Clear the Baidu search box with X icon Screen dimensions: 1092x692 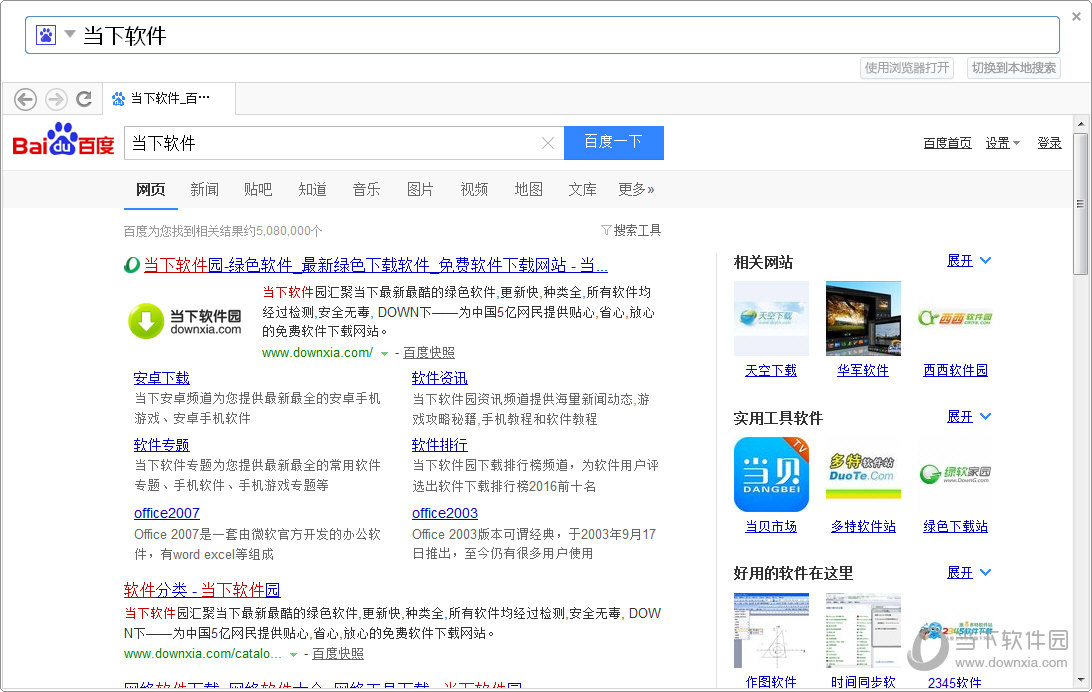click(x=547, y=143)
